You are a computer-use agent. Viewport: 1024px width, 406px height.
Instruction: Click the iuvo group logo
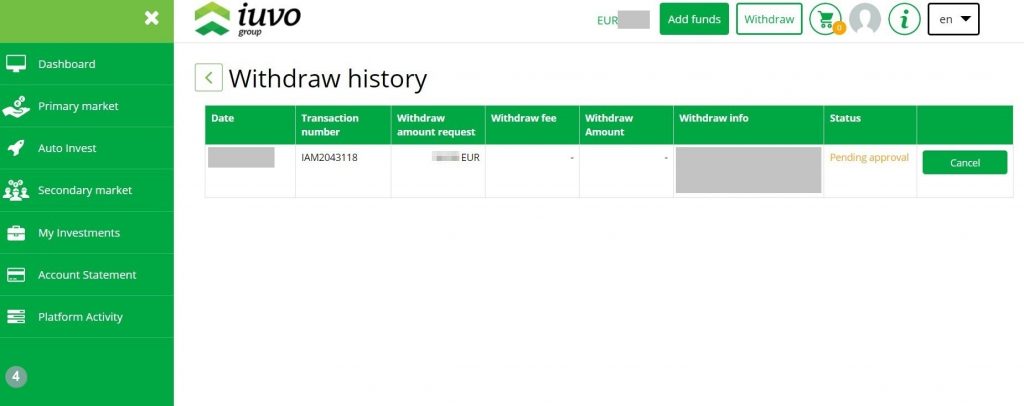coord(247,19)
